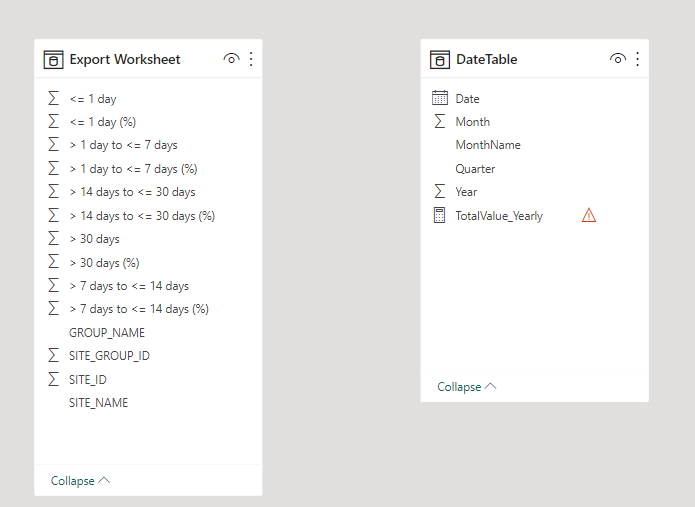This screenshot has width=695, height=507.
Task: Click sigma icon of '> 7 days to <= 14 days'
Action: [x=53, y=285]
